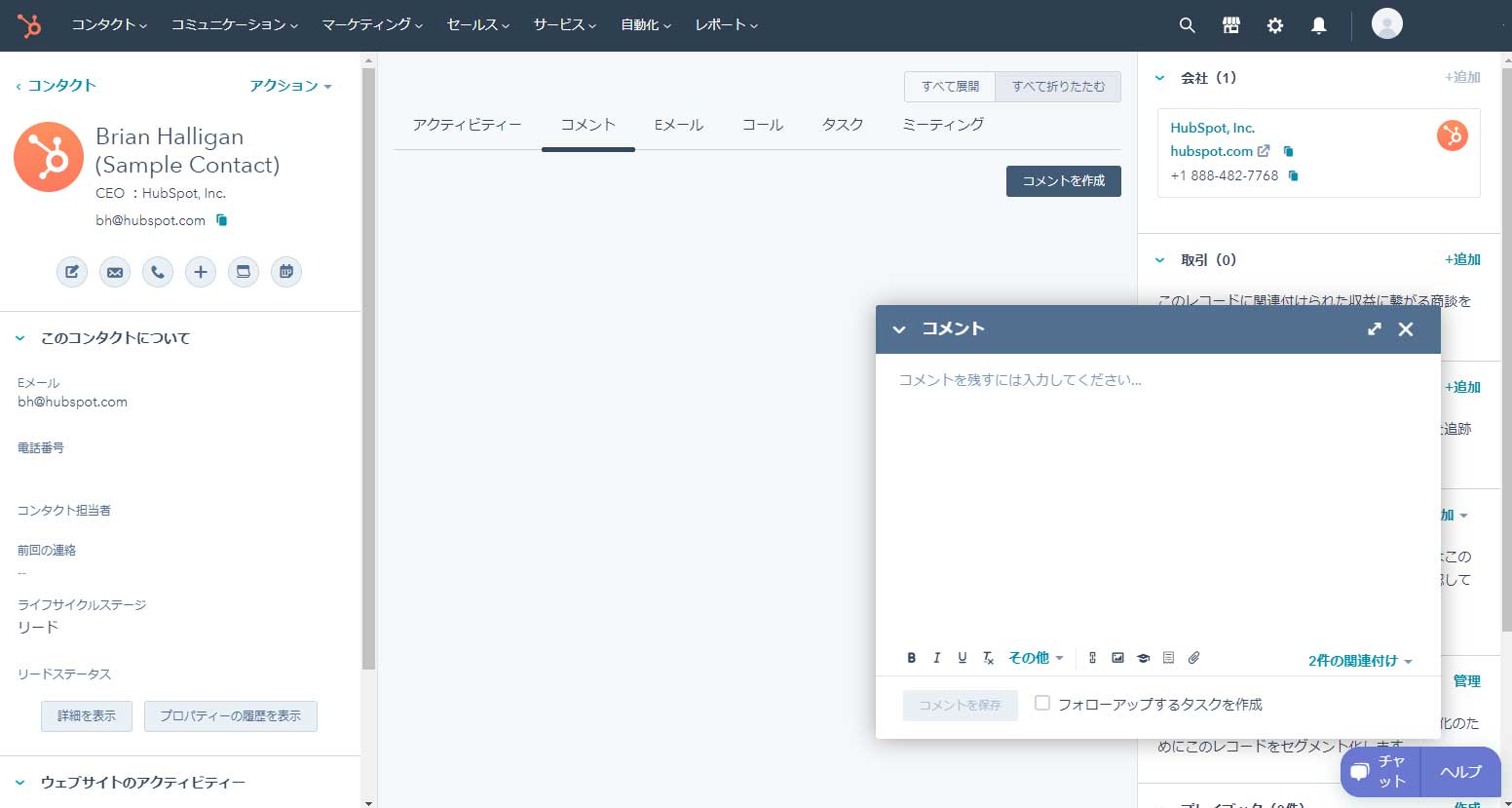The width and height of the screenshot is (1512, 808).
Task: Insert an image into the comment
Action: point(1118,658)
